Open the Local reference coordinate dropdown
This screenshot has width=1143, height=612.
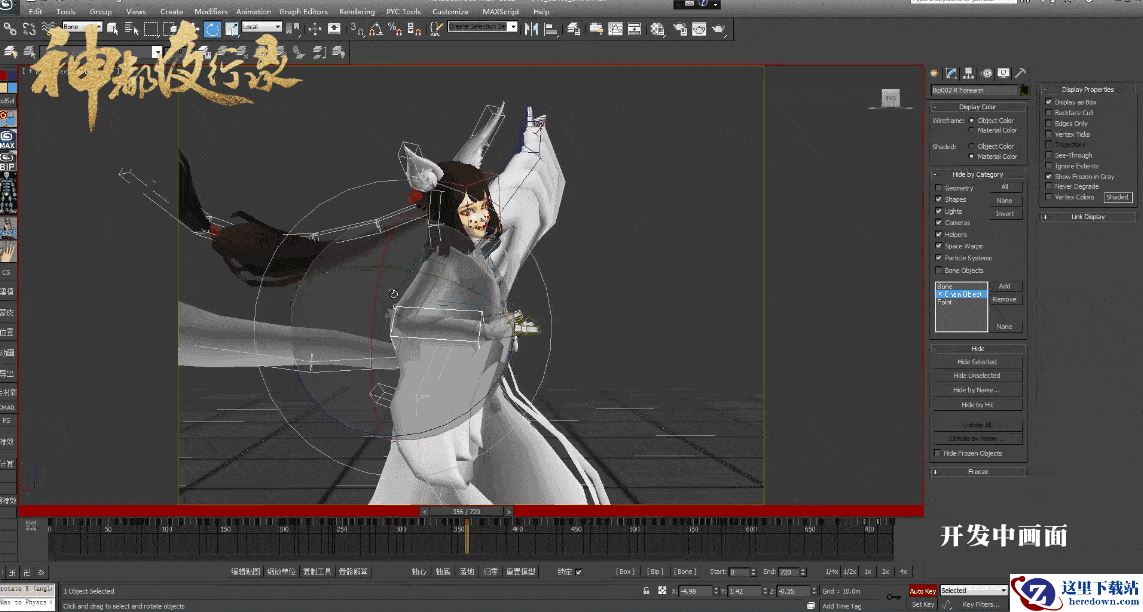point(263,28)
